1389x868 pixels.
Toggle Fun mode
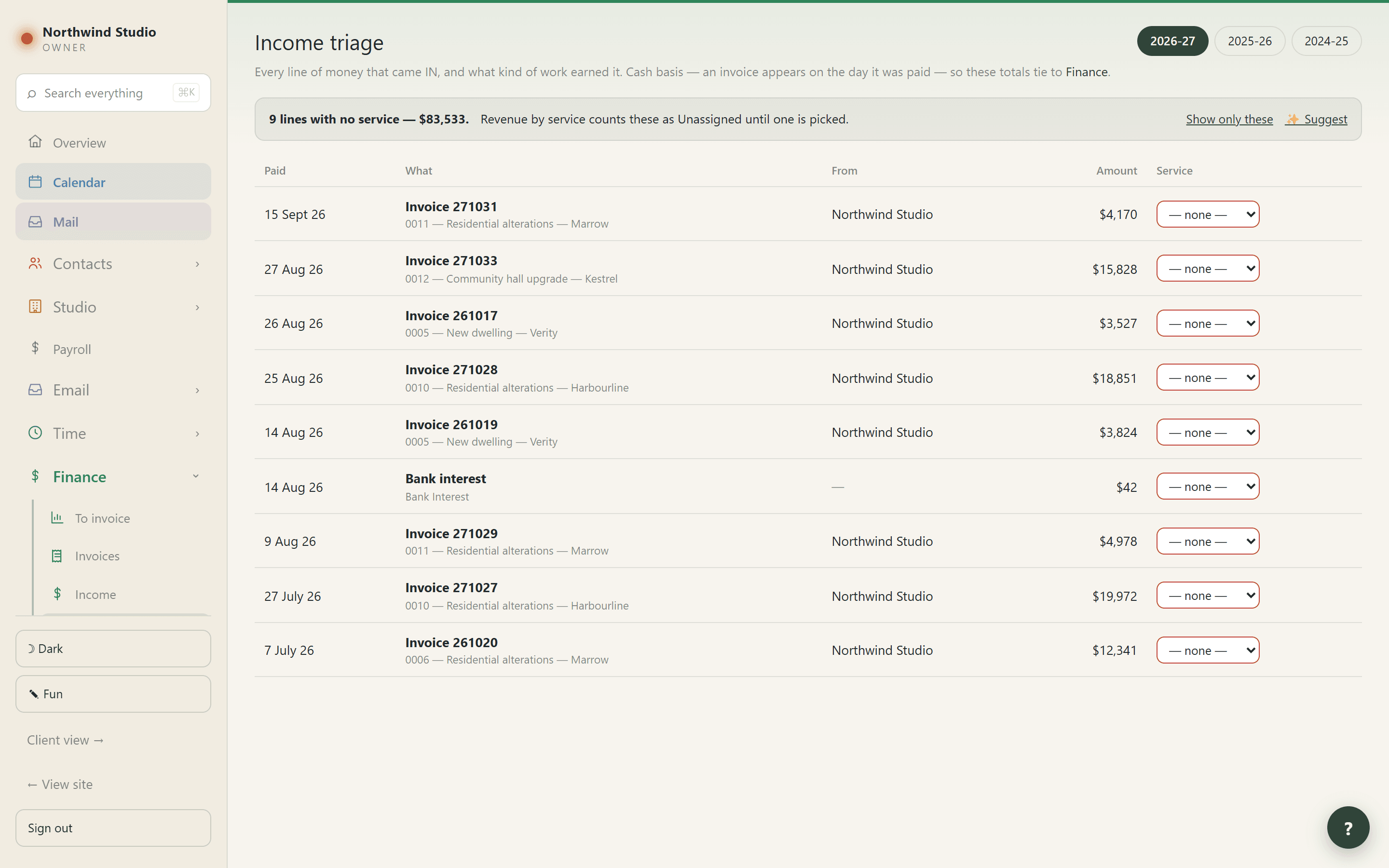(x=113, y=694)
